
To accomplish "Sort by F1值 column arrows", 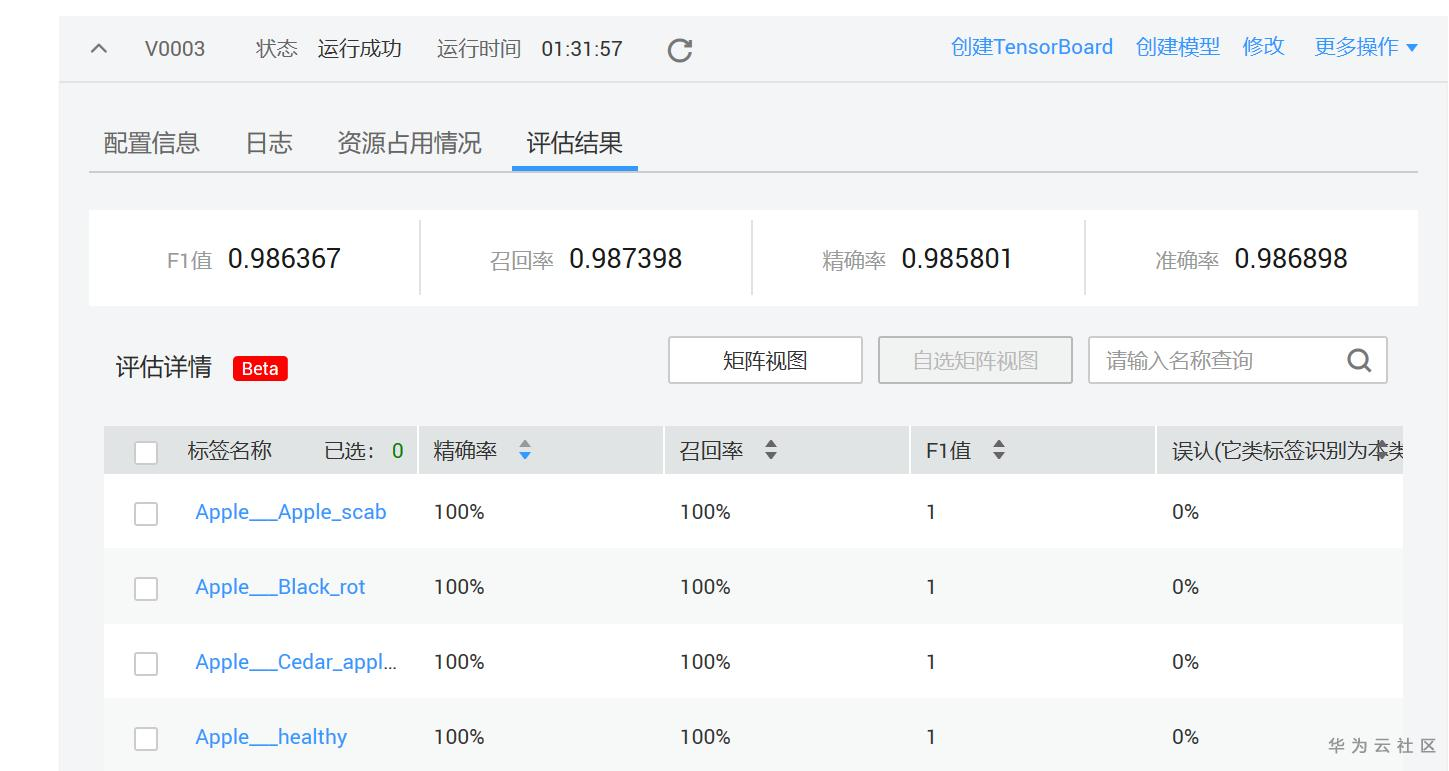I will [998, 451].
